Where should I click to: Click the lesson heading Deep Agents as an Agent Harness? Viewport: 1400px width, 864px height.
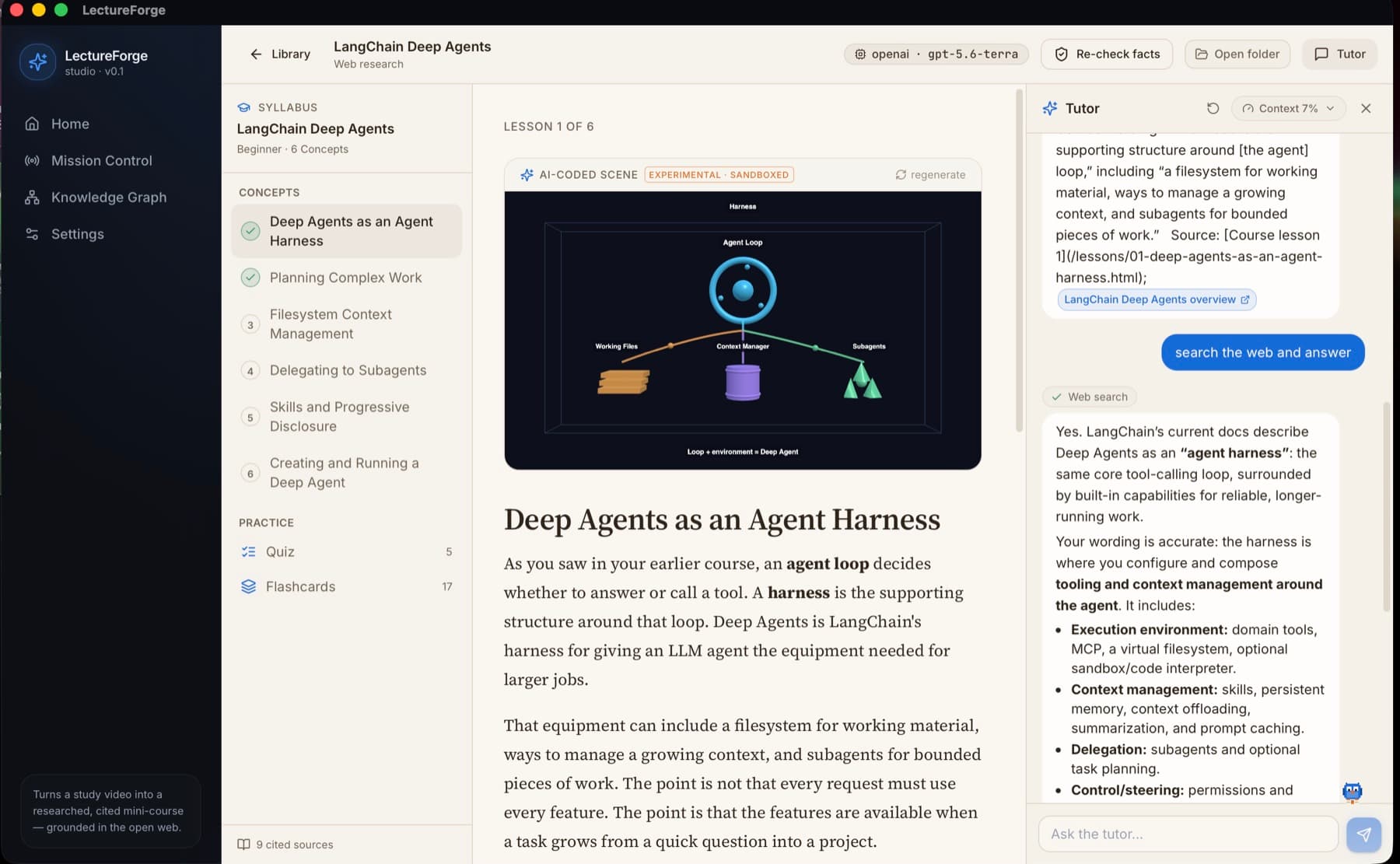(722, 519)
